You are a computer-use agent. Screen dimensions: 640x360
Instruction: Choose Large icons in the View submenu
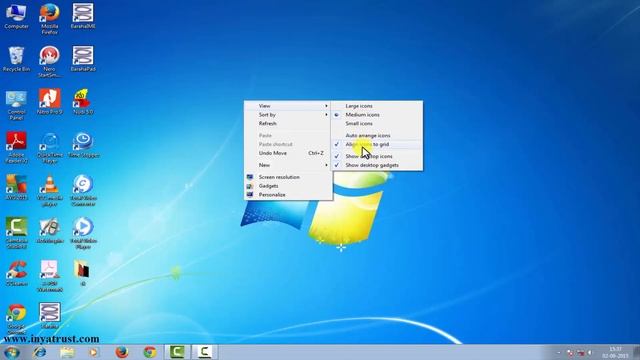pos(377,106)
